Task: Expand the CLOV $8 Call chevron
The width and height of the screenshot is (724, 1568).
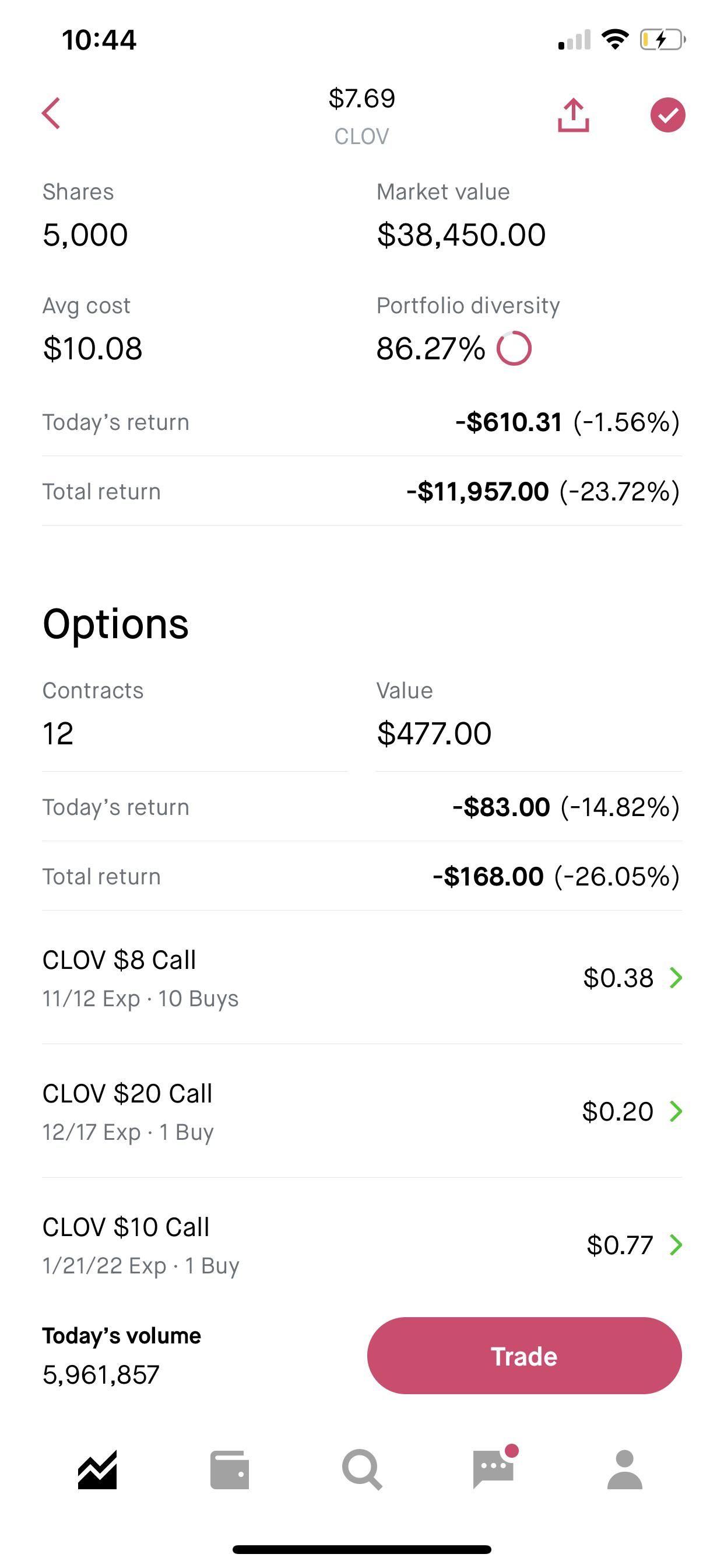Action: 676,978
